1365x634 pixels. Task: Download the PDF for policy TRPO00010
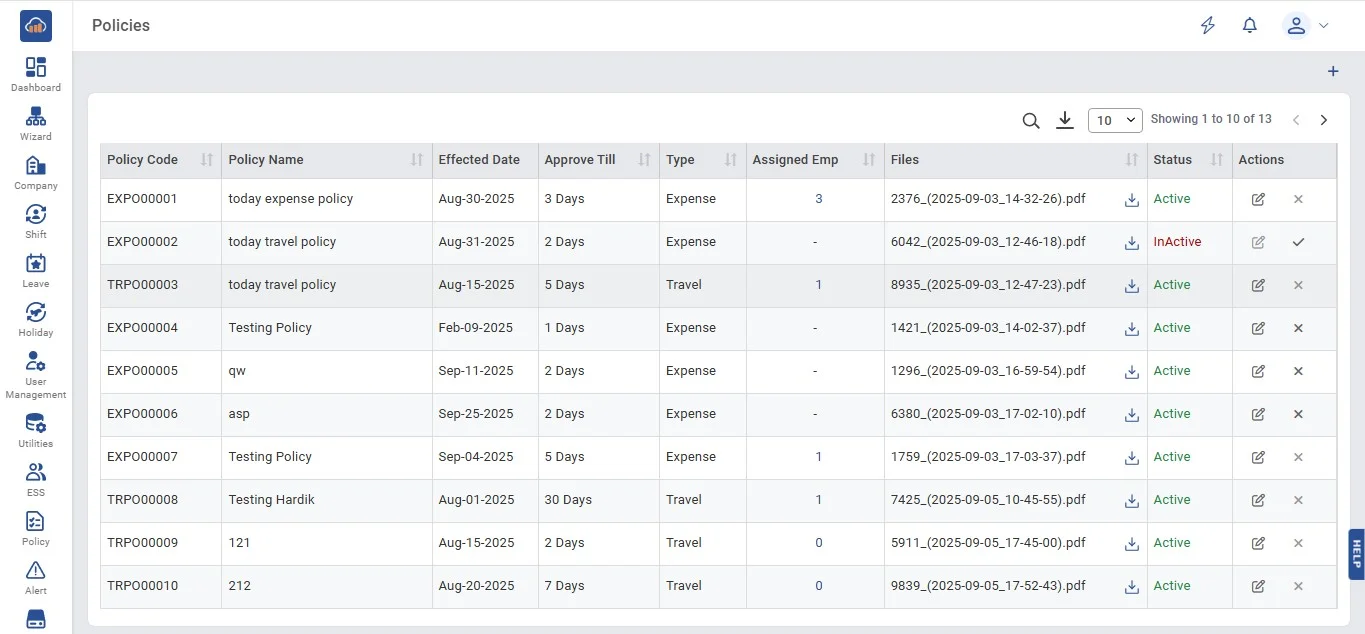point(1132,587)
